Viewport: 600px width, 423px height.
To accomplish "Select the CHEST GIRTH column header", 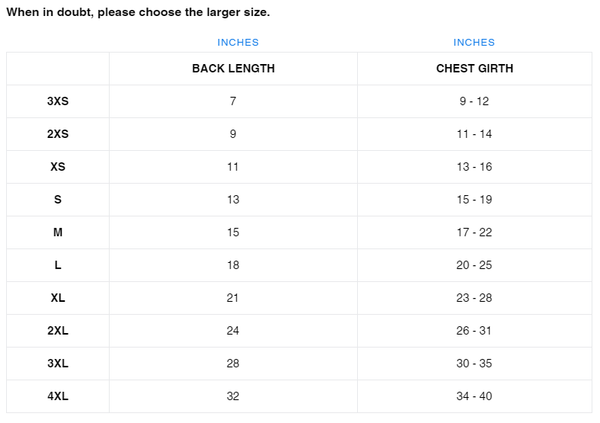I will [474, 69].
